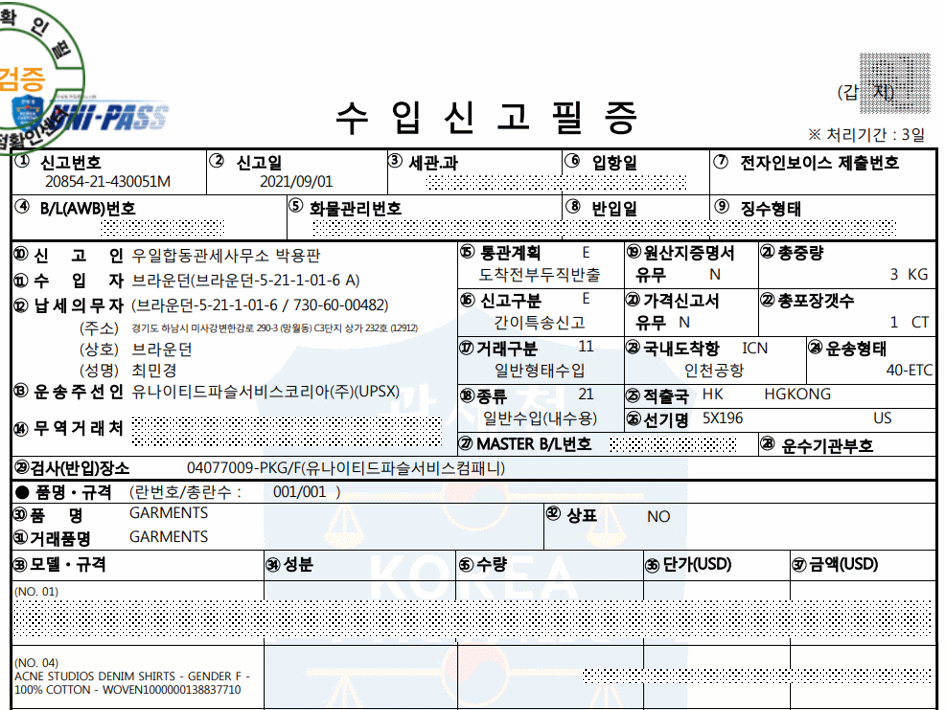
Task: Click the UNI-PASS logo
Action: tap(118, 119)
